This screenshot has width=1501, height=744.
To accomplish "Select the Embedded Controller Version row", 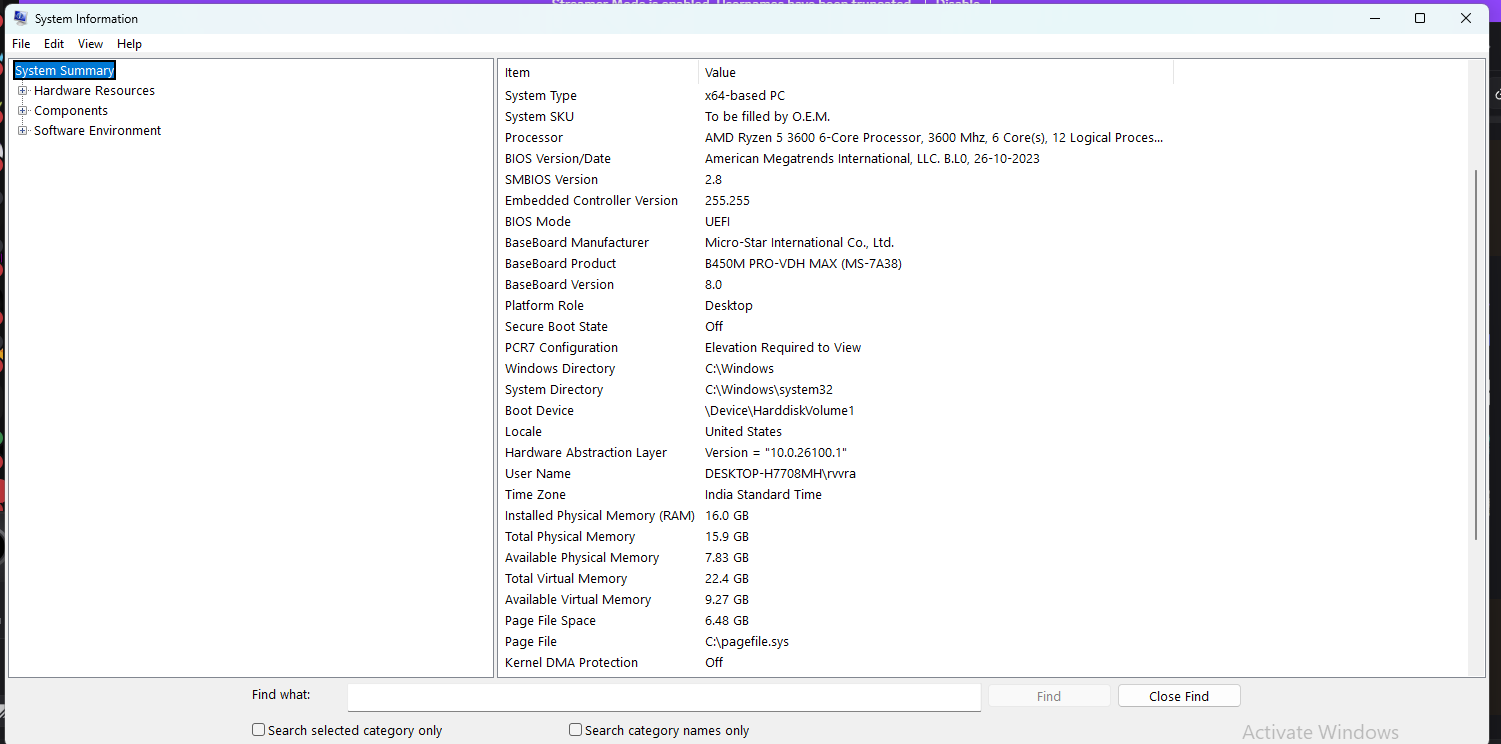I will click(x=835, y=201).
